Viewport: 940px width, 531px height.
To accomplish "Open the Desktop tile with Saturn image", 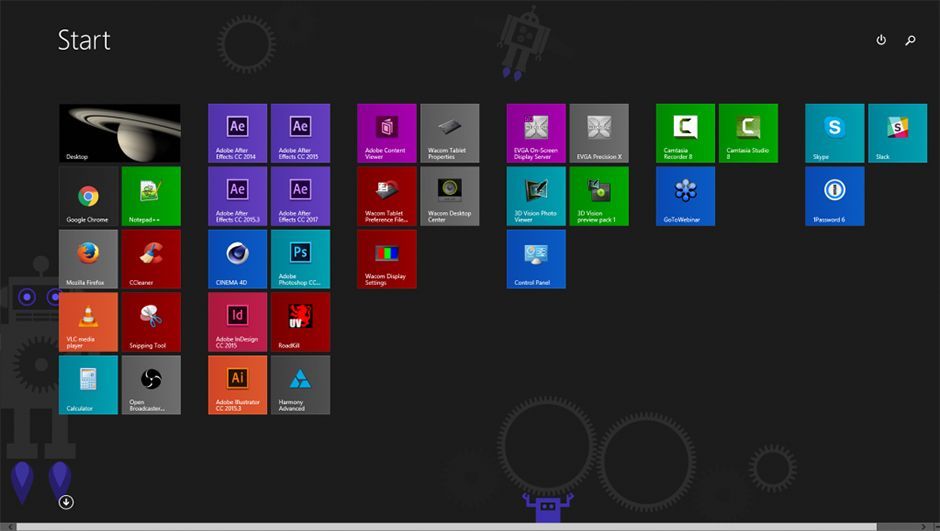I will click(x=120, y=133).
